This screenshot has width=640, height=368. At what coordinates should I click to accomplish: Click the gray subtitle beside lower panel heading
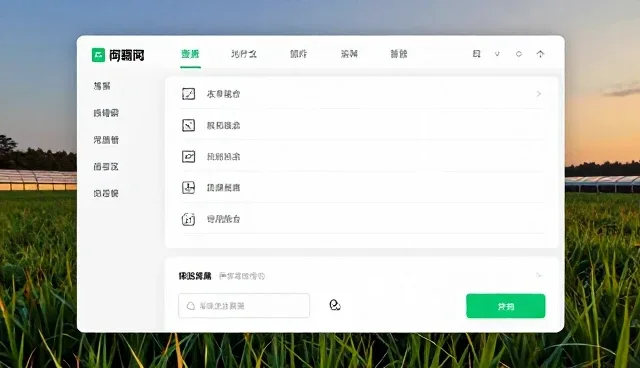[x=242, y=276]
